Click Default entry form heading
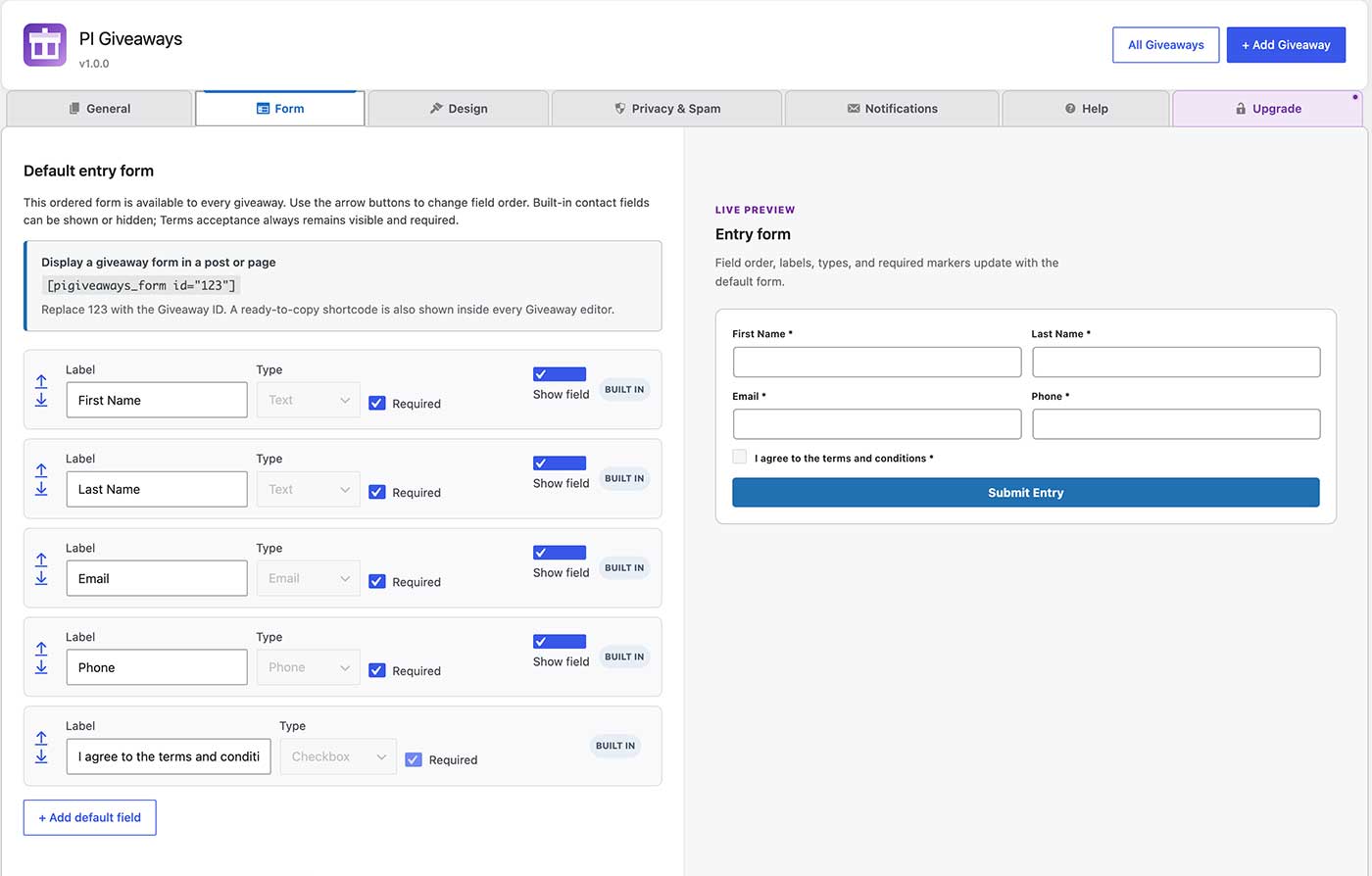Screen dimensions: 1372x876 coord(88,170)
